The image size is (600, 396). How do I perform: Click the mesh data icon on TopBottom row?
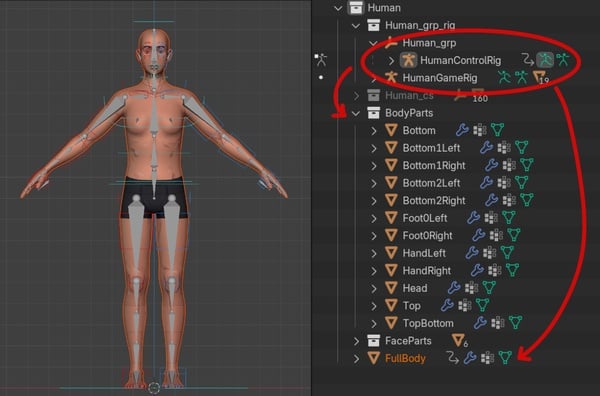pyautogui.click(x=515, y=323)
